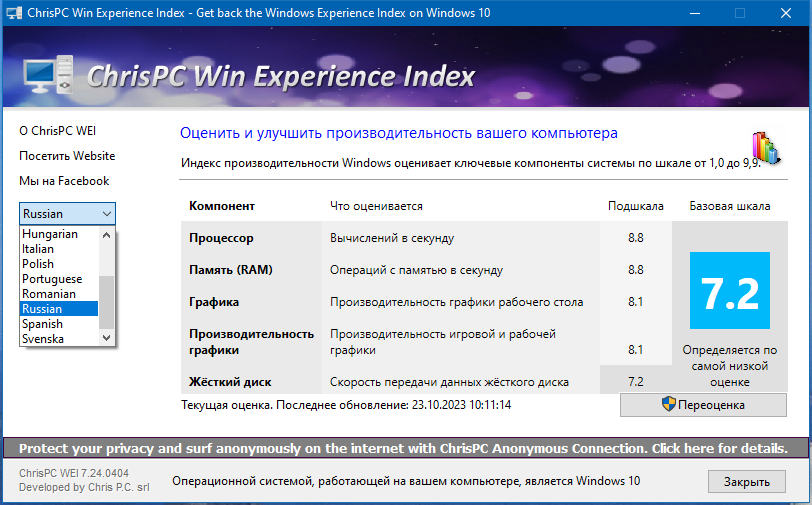This screenshot has height=505, width=812.
Task: Click the Графика subscore 8.1
Action: 635,302
